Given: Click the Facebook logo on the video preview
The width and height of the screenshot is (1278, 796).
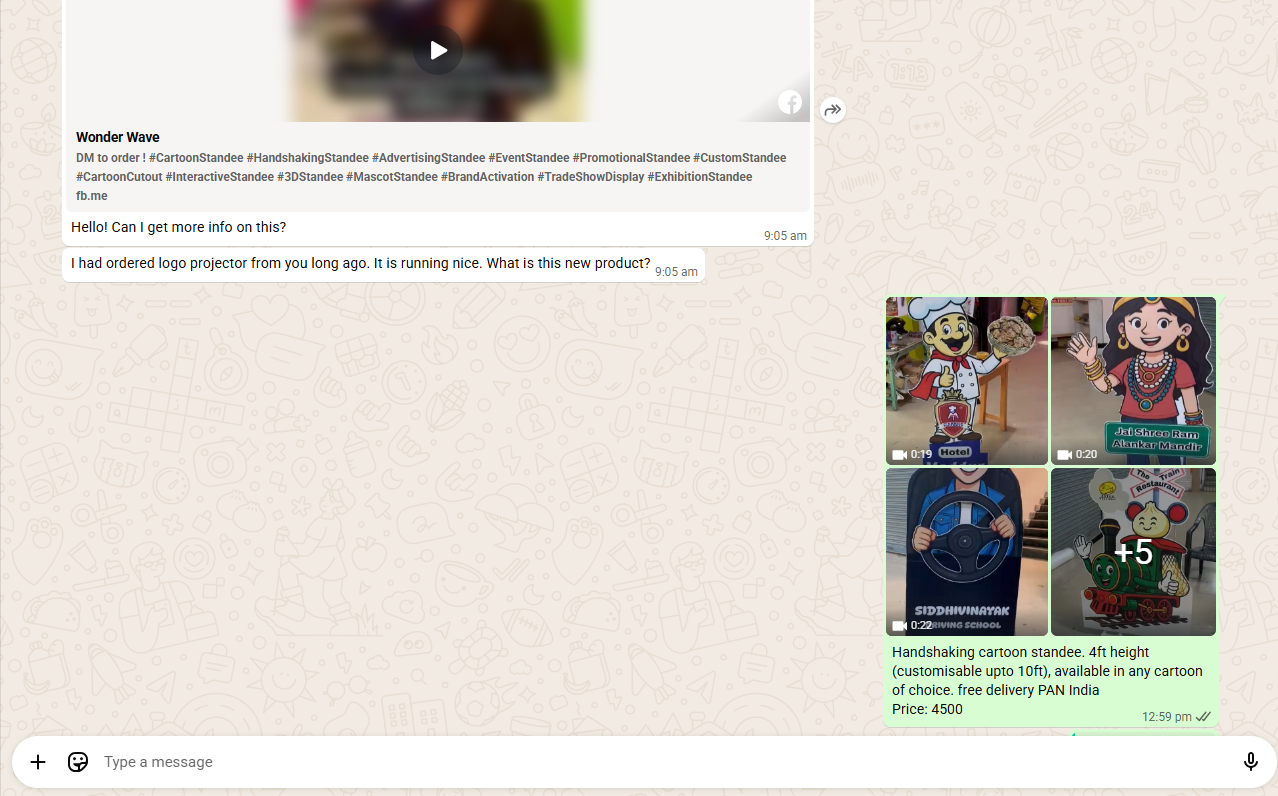Looking at the screenshot, I should pyautogui.click(x=790, y=102).
